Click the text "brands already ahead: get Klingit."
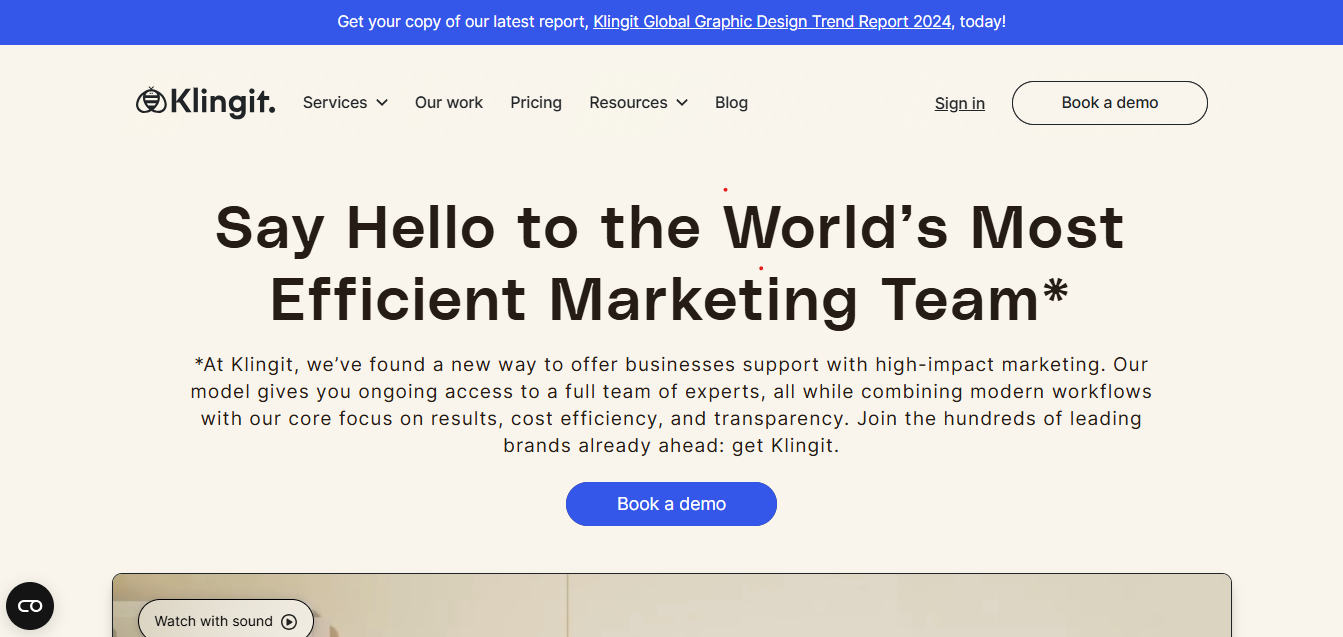 pyautogui.click(x=671, y=446)
